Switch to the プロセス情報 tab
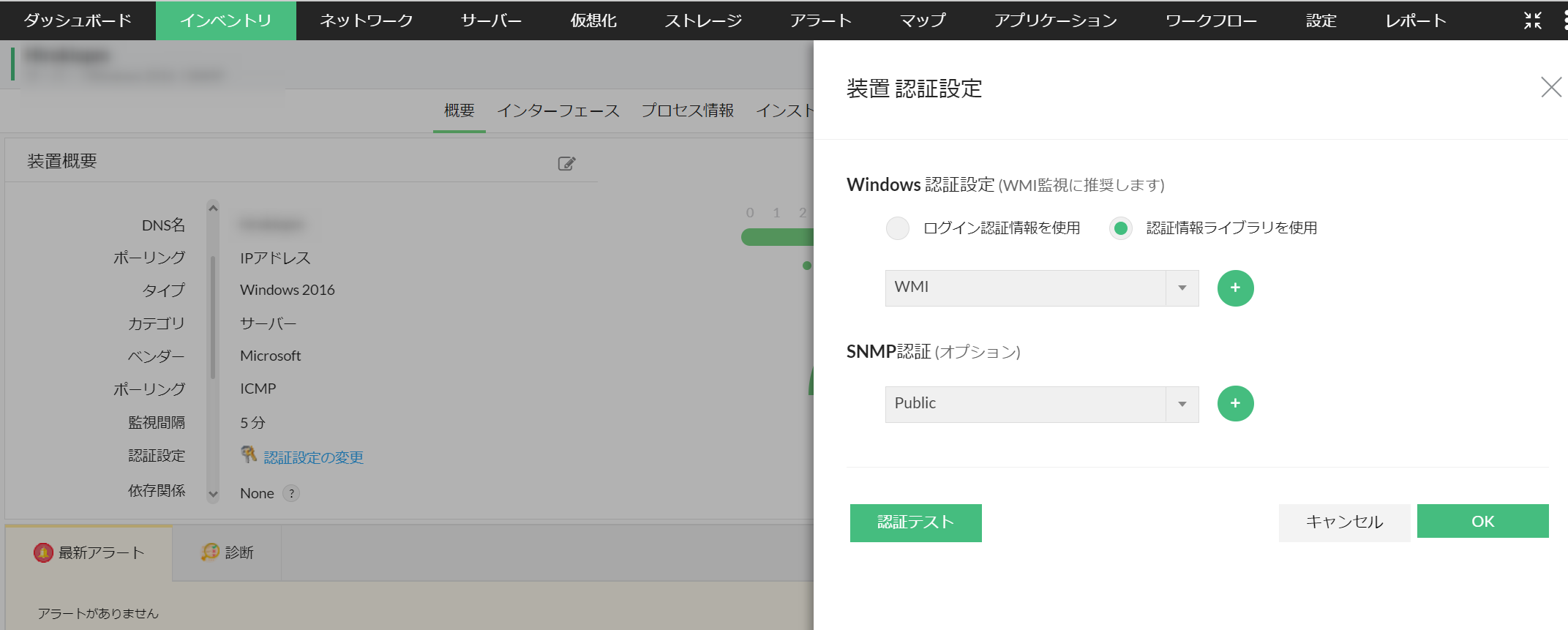 point(688,111)
